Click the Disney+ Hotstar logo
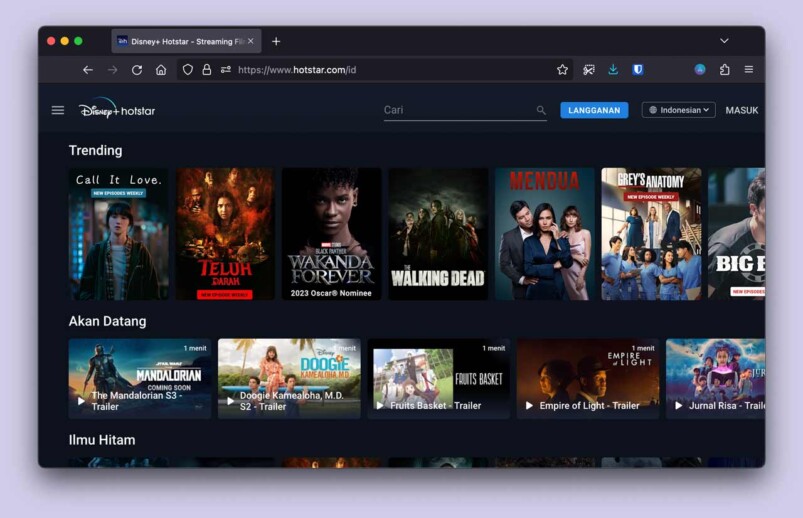 pyautogui.click(x=117, y=109)
